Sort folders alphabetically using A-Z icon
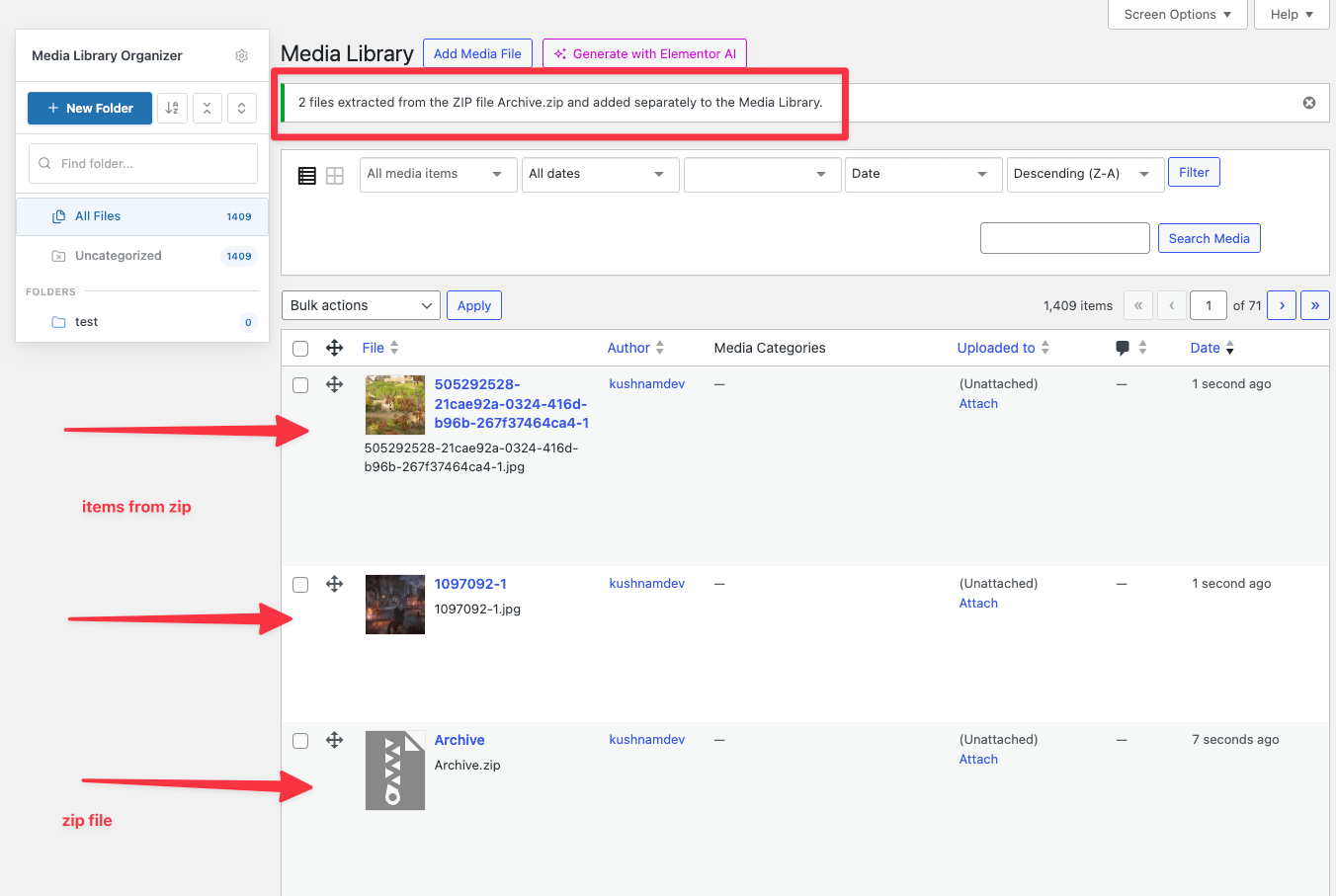The width and height of the screenshot is (1336, 896). (172, 108)
